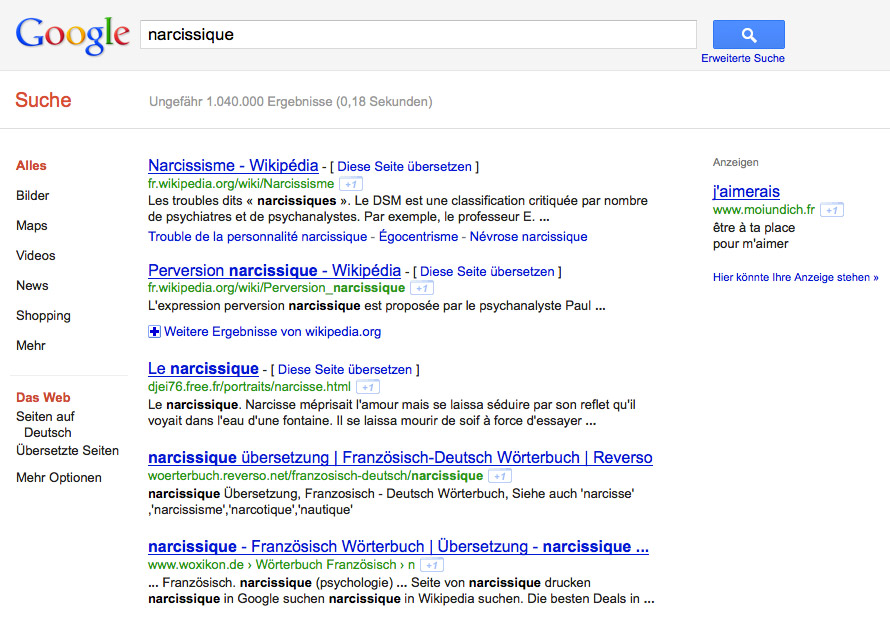Switch to Bilder search category
This screenshot has height=618, width=890.
33,196
